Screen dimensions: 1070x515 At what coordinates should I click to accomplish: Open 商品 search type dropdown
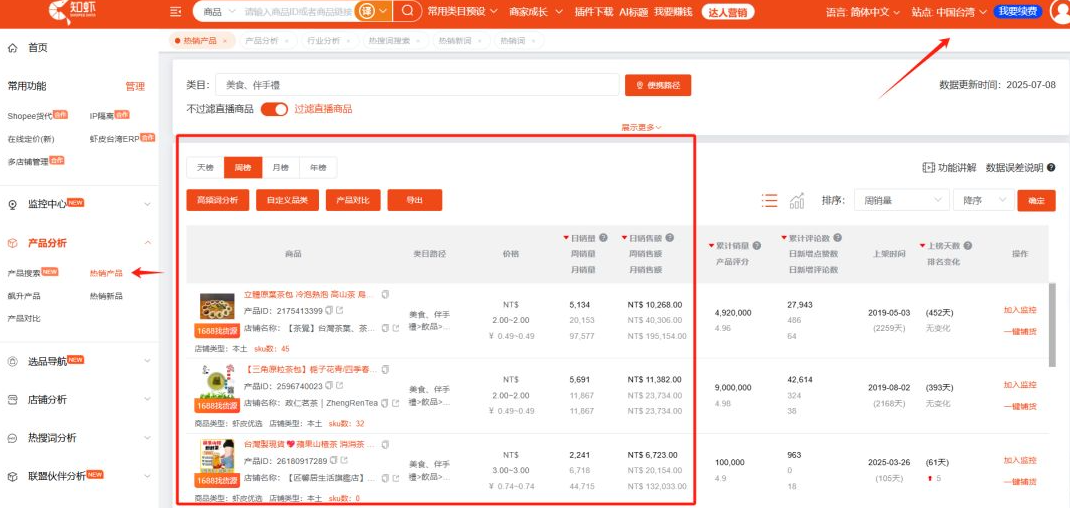click(220, 12)
